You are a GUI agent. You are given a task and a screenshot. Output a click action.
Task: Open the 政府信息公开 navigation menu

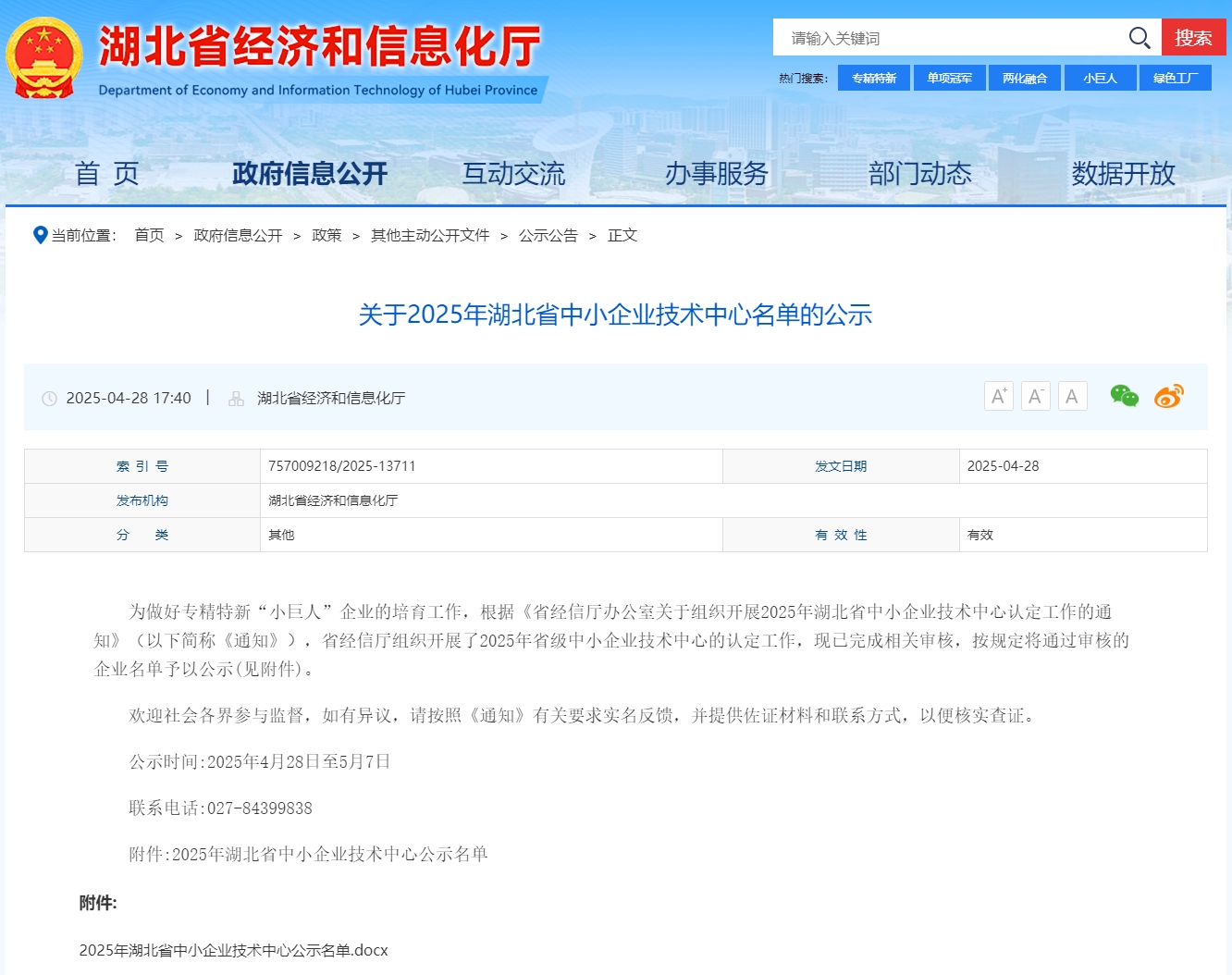click(310, 174)
